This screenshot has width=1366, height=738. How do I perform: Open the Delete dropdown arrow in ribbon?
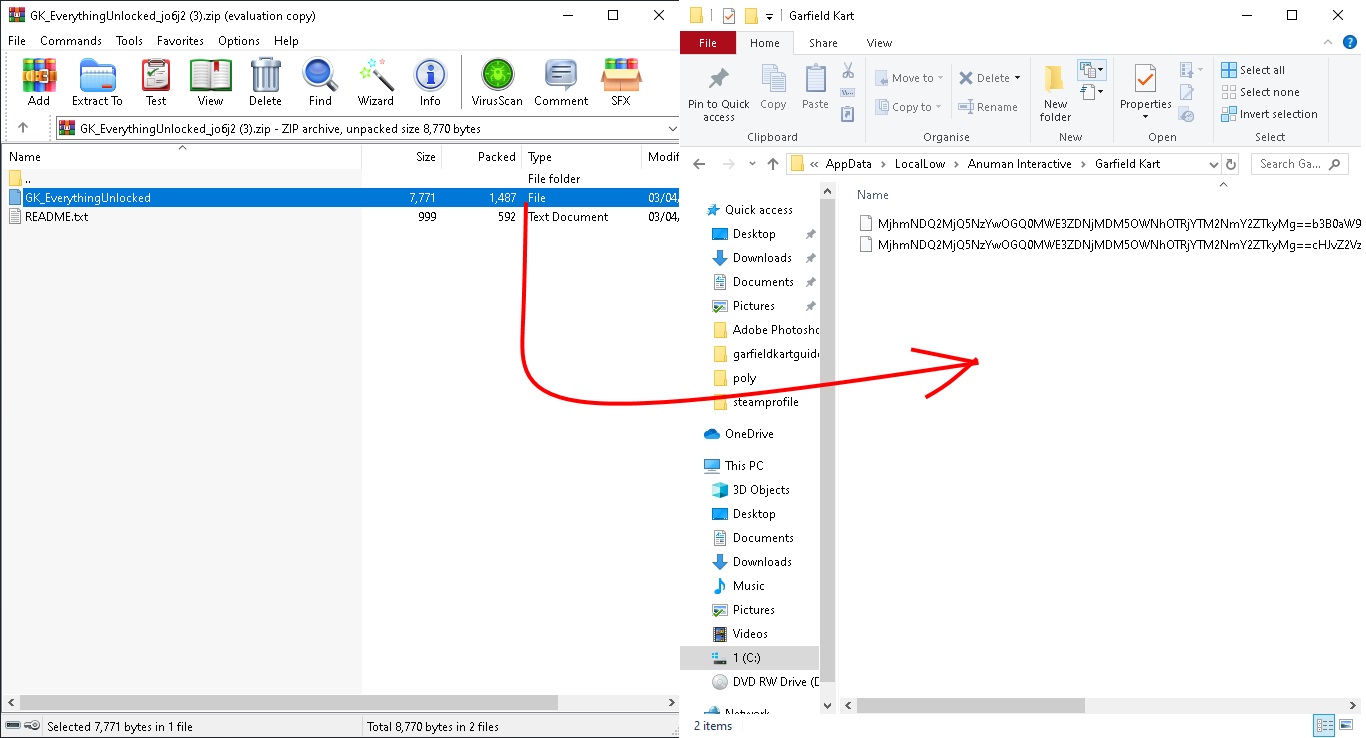coord(1017,78)
